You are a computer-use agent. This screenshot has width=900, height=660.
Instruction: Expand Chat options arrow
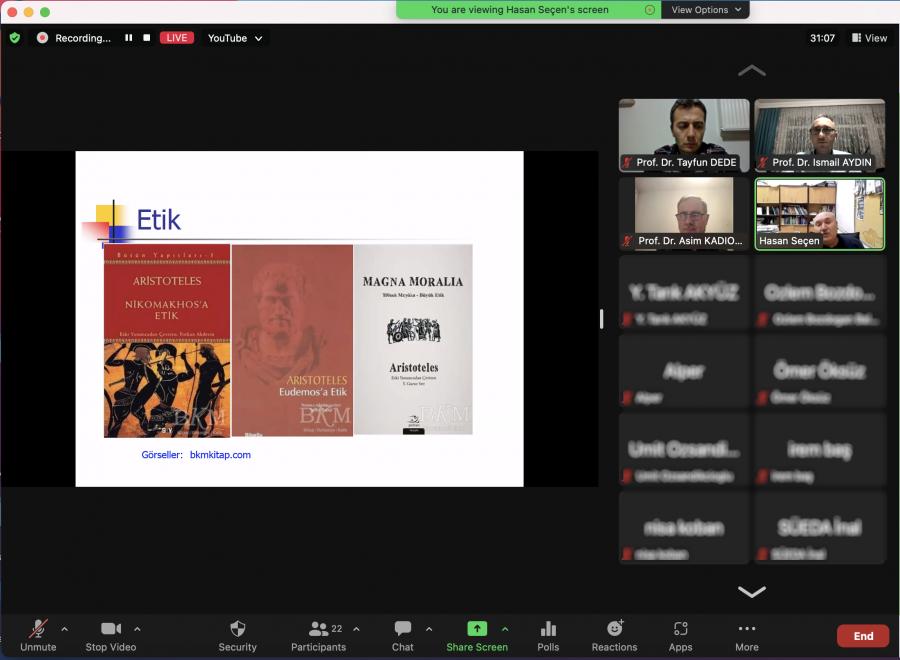[429, 629]
